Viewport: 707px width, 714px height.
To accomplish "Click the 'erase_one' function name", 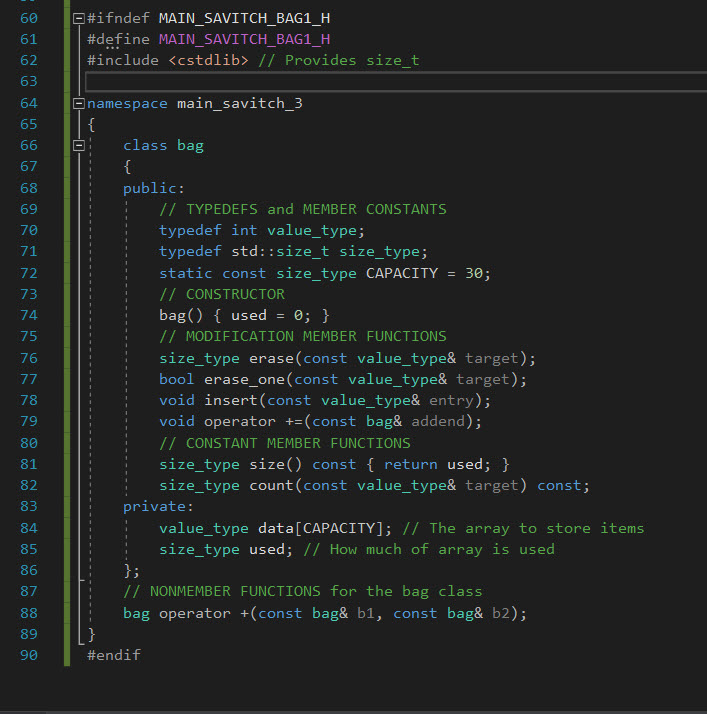I will tap(244, 379).
